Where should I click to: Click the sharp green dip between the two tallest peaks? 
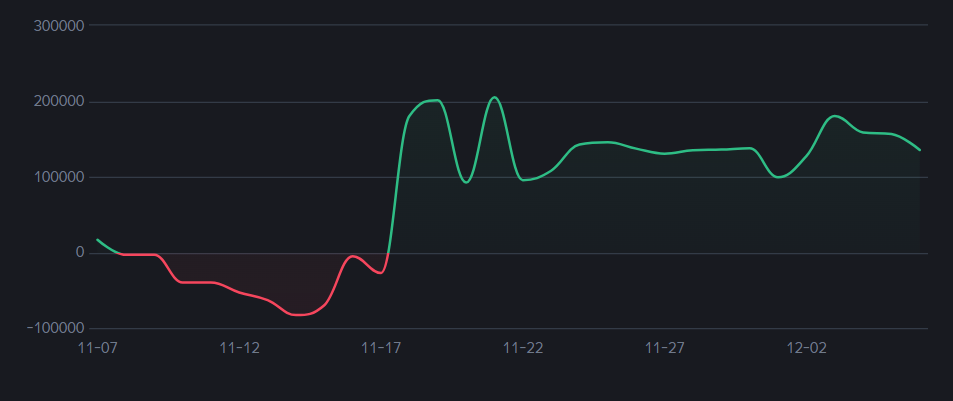click(x=466, y=182)
